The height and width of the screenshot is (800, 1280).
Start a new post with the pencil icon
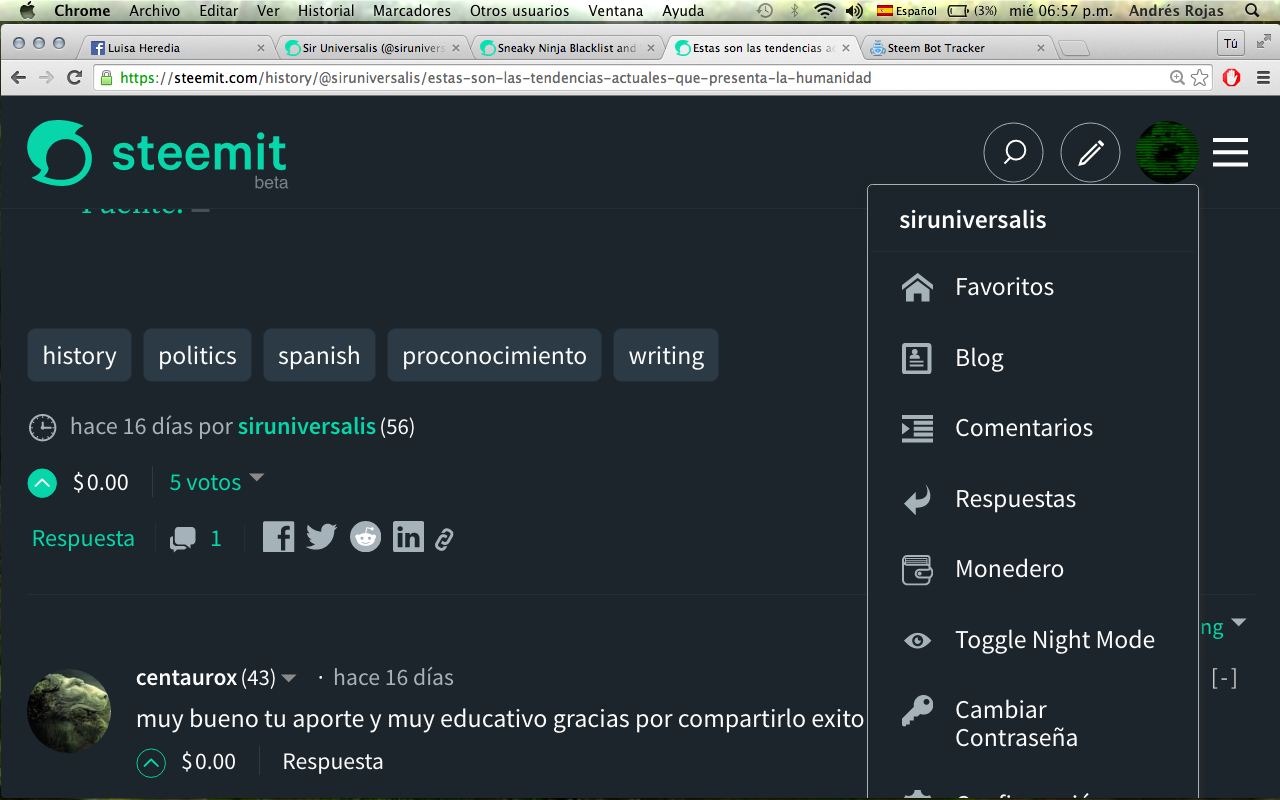pyautogui.click(x=1090, y=152)
